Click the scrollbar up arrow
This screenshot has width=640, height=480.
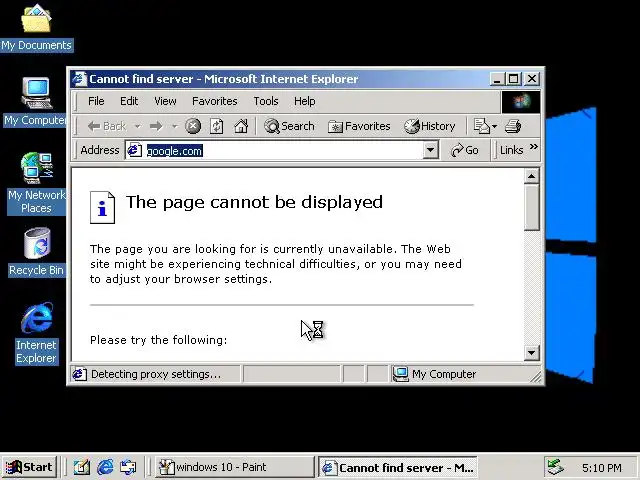pos(531,176)
